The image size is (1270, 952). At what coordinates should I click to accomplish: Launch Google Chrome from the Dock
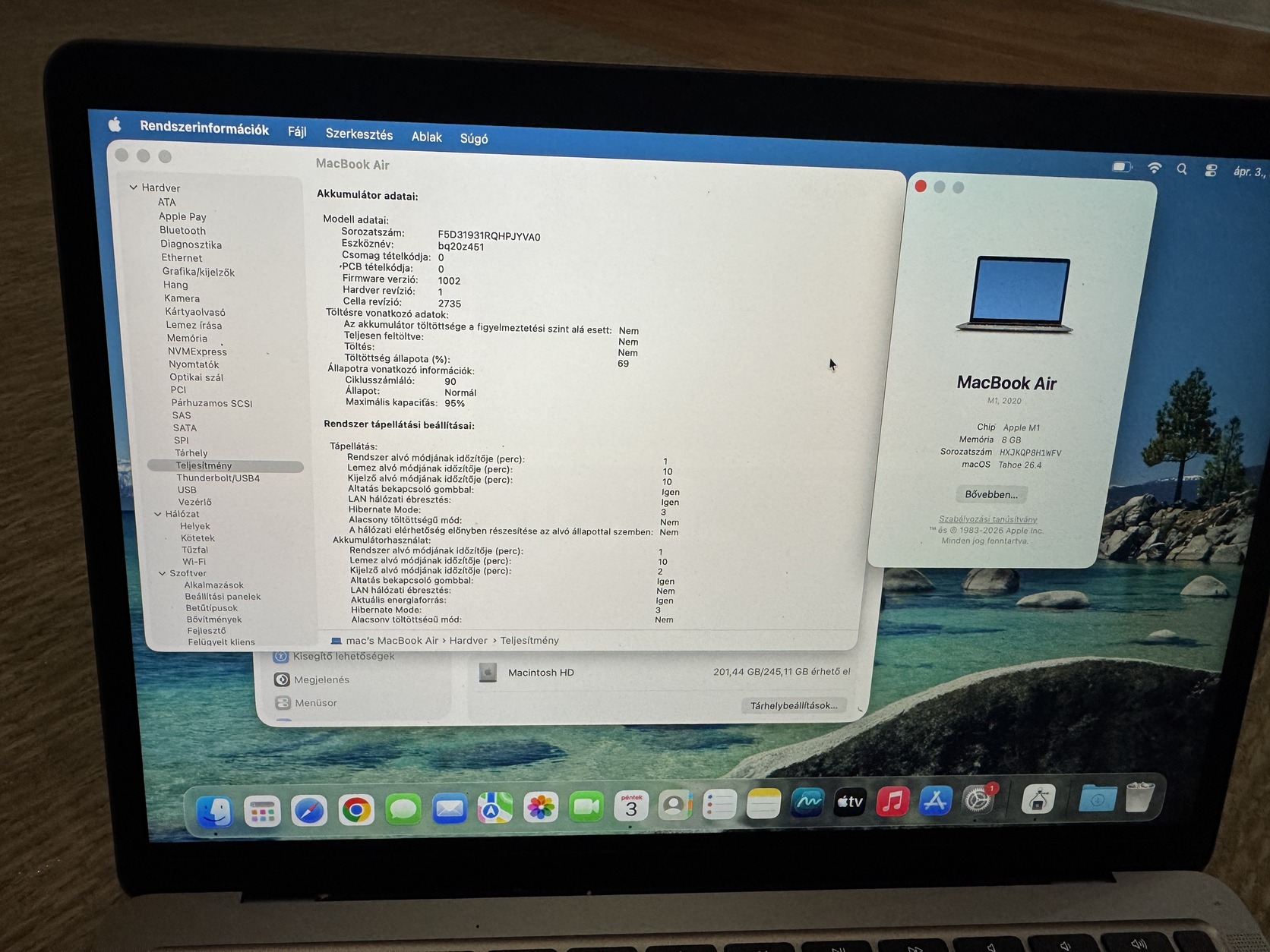(356, 811)
